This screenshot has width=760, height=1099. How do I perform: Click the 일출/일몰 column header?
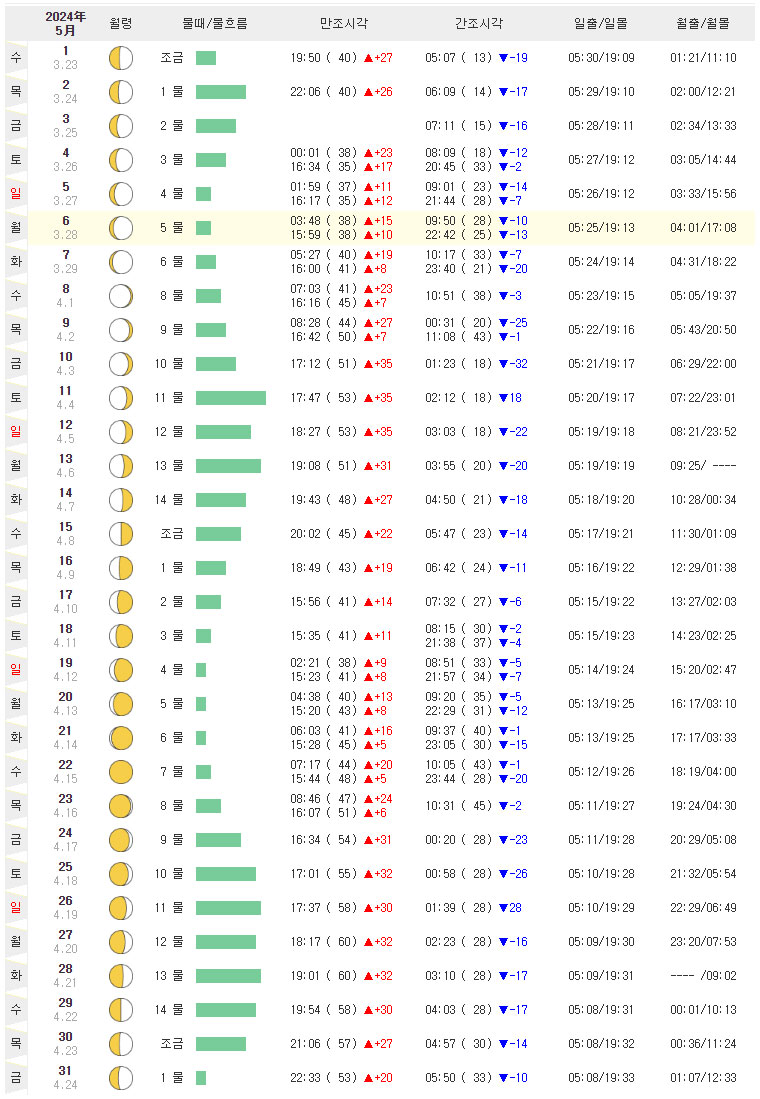coord(601,22)
